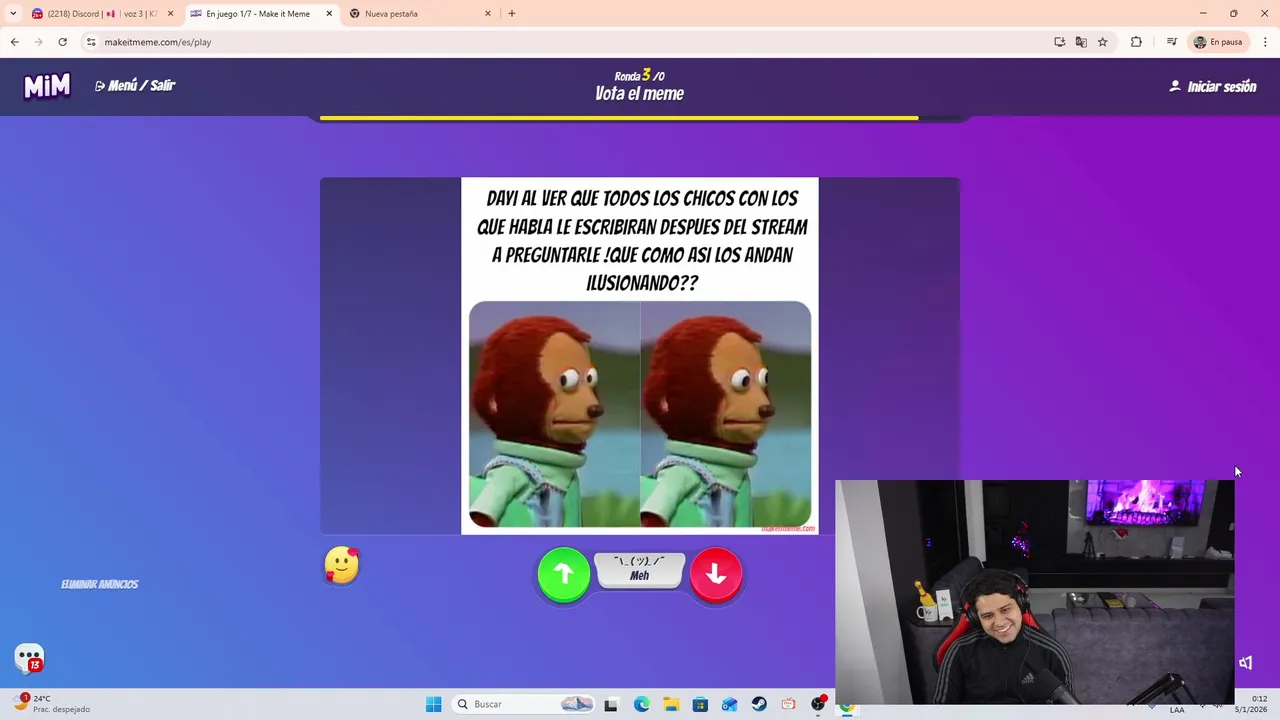View site information icon
Image resolution: width=1280 pixels, height=720 pixels.
pyautogui.click(x=91, y=42)
